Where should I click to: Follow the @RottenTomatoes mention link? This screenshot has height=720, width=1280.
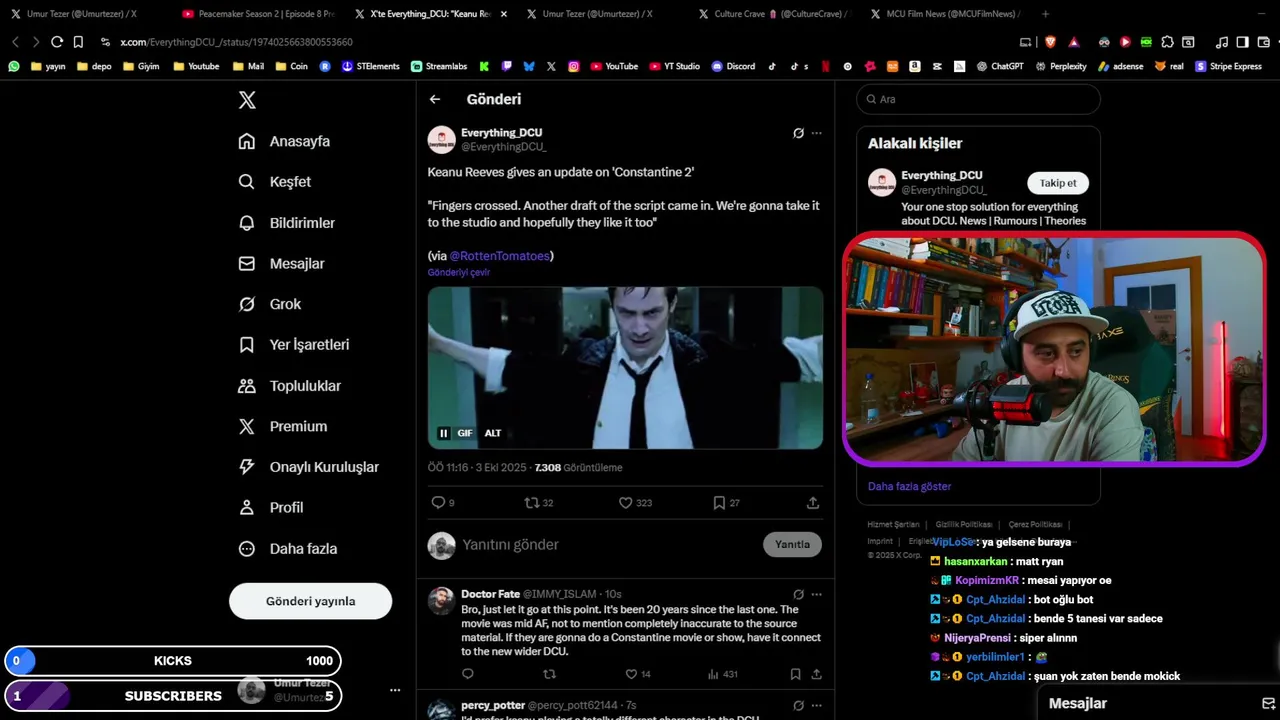(499, 256)
